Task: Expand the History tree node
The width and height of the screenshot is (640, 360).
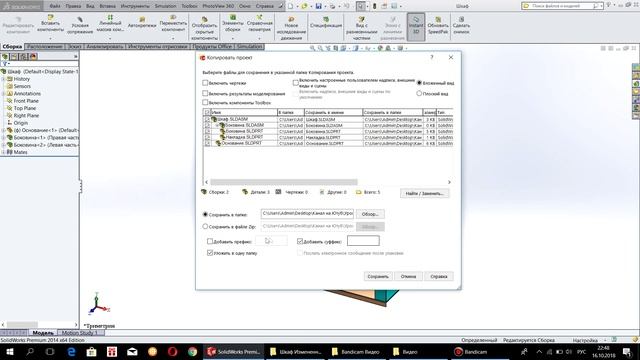Action: [3, 79]
